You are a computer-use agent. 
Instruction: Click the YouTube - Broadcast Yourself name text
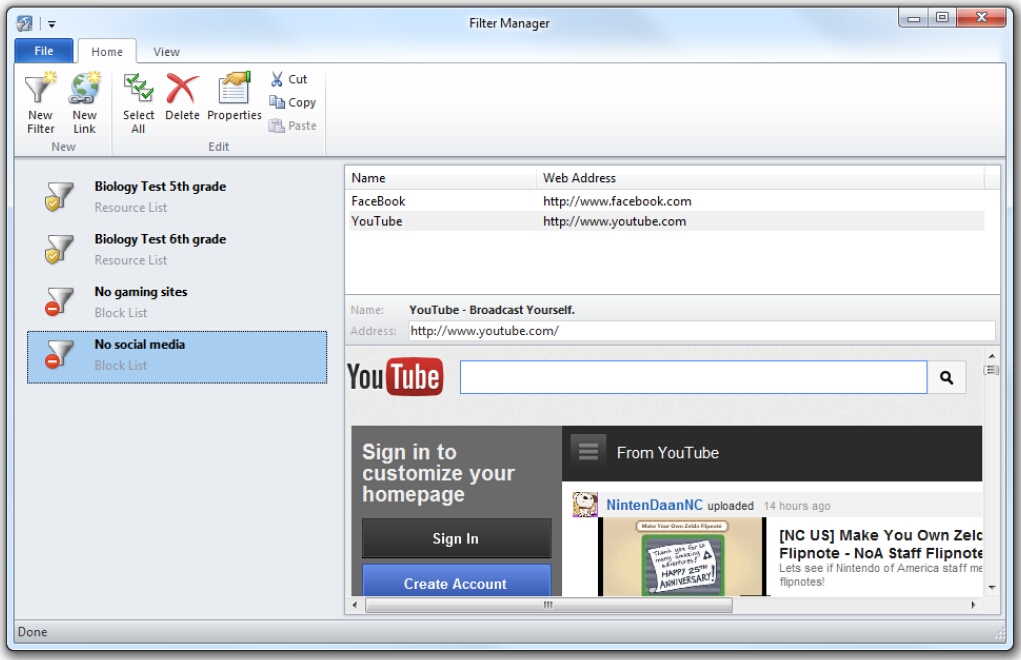click(x=492, y=310)
